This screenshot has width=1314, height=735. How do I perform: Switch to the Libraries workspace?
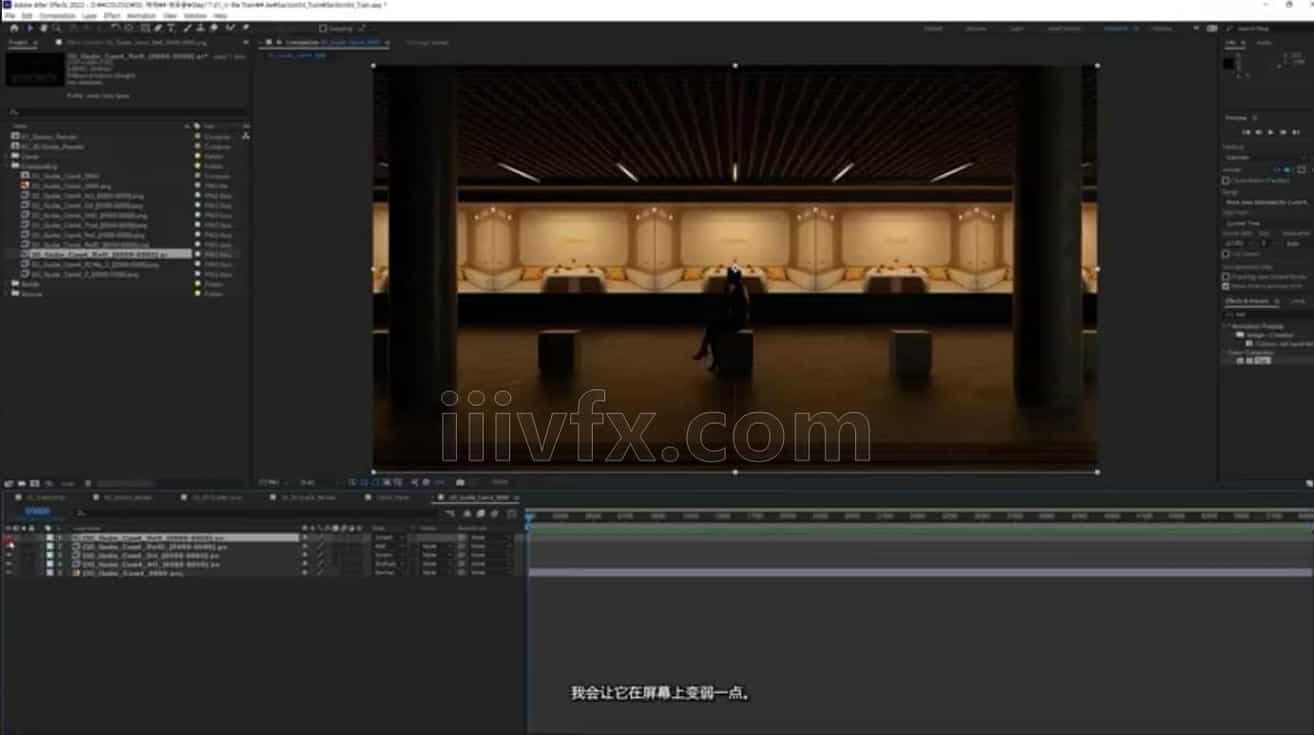pyautogui.click(x=1161, y=29)
